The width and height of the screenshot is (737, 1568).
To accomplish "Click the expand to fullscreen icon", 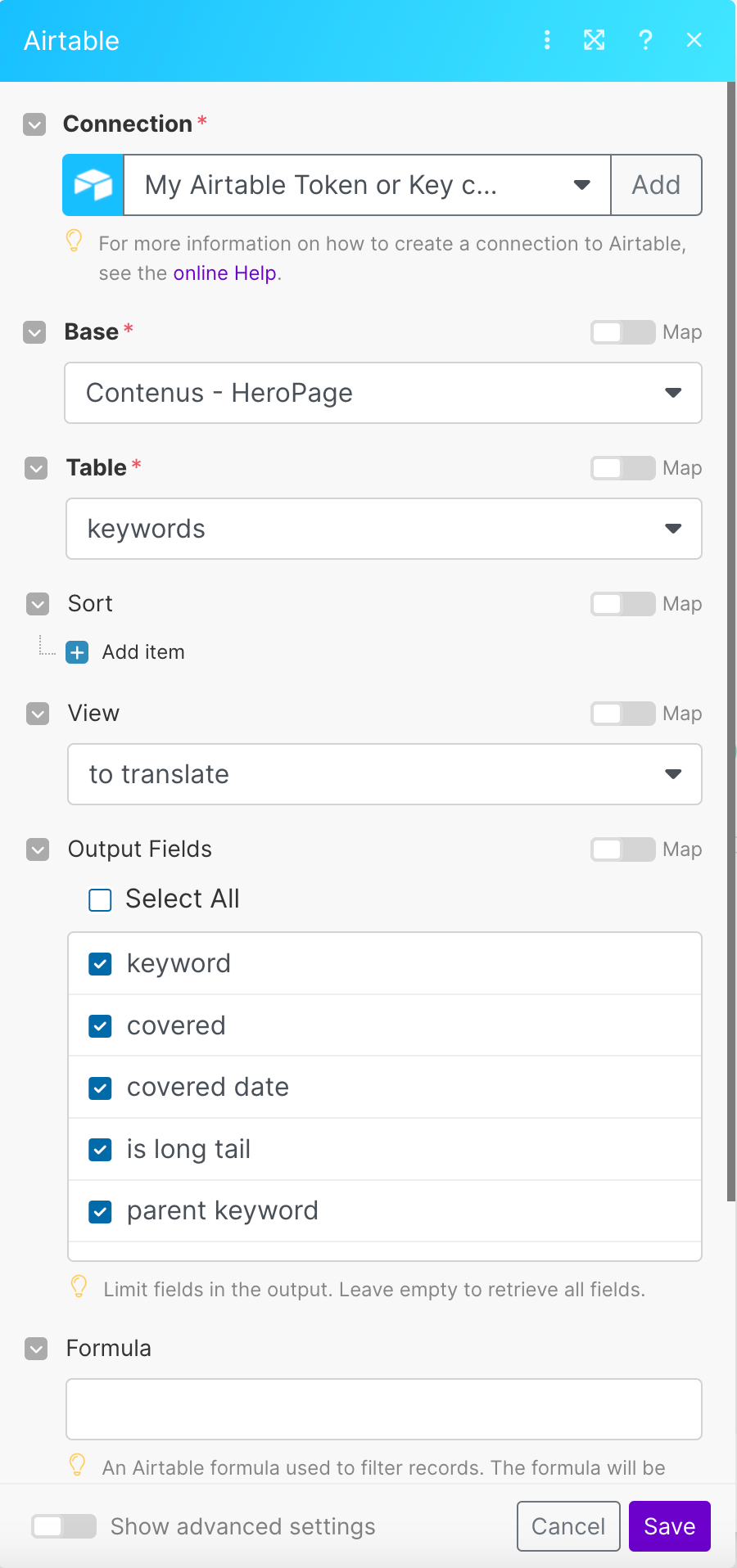I will click(595, 39).
